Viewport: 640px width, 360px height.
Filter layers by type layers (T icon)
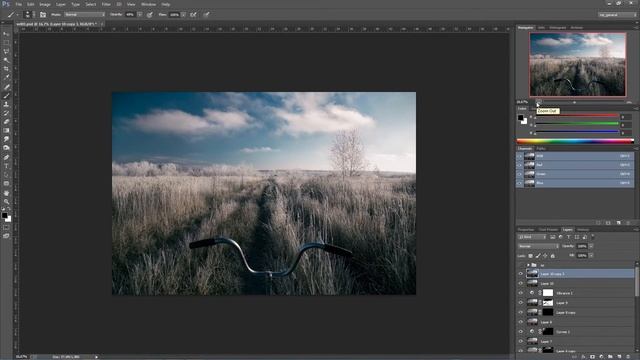(569, 237)
